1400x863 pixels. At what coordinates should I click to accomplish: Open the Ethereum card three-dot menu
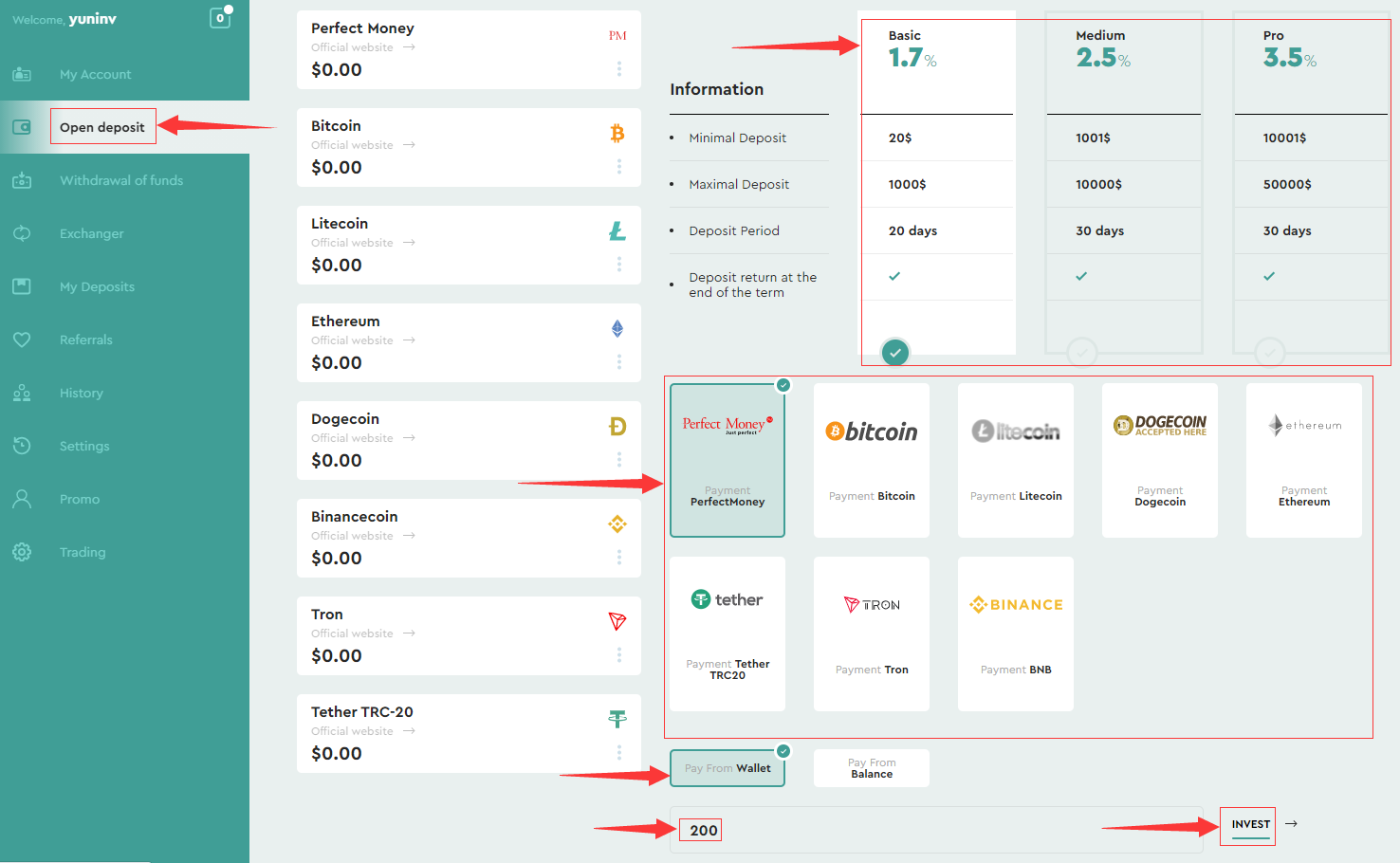pyautogui.click(x=619, y=362)
